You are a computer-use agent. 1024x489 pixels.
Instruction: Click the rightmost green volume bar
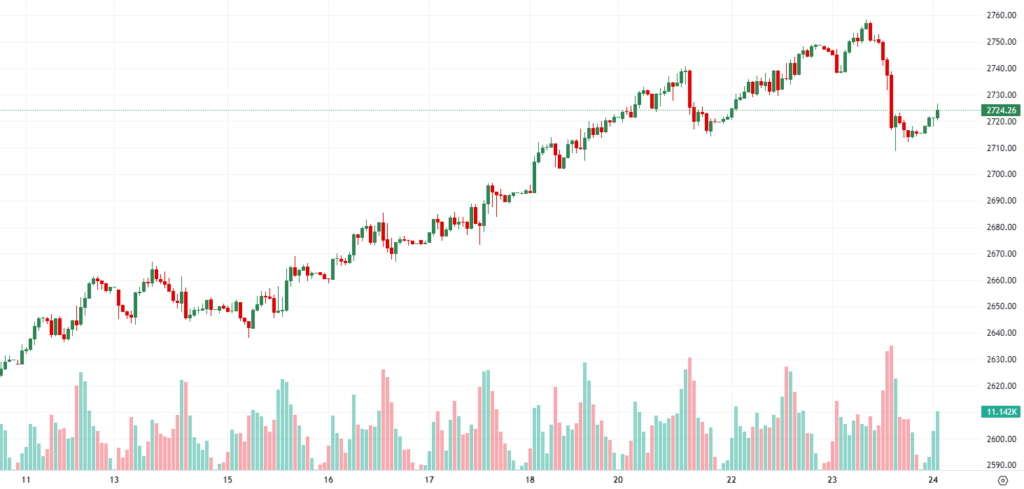tap(938, 440)
